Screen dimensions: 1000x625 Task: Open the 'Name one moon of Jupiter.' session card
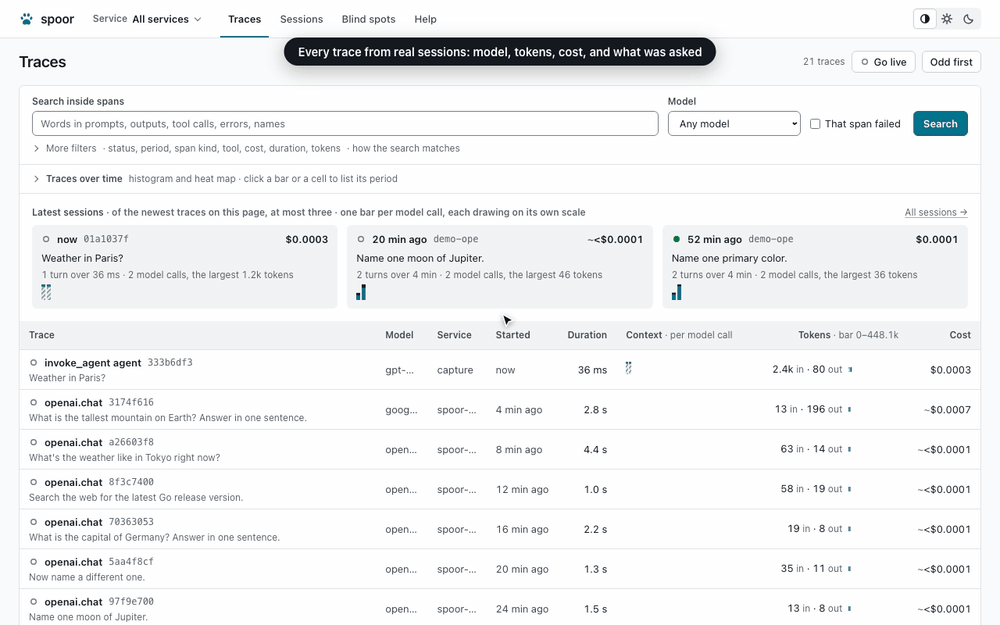500,267
